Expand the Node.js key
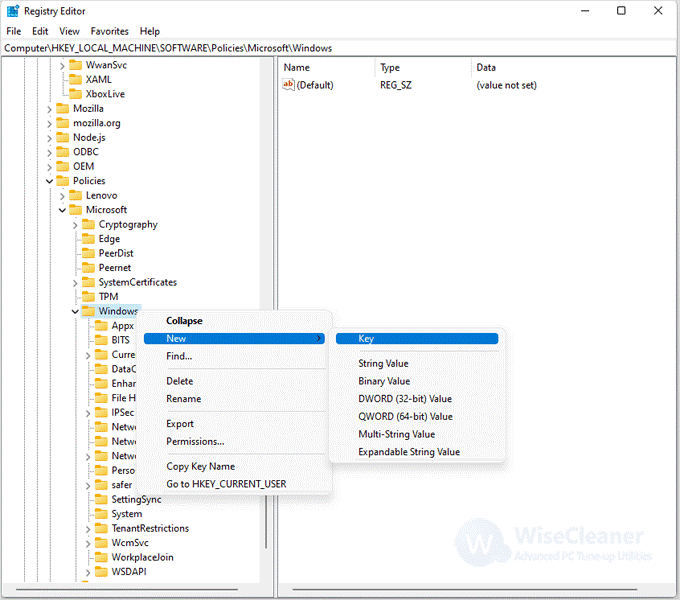Viewport: 680px width, 600px height. tap(49, 138)
